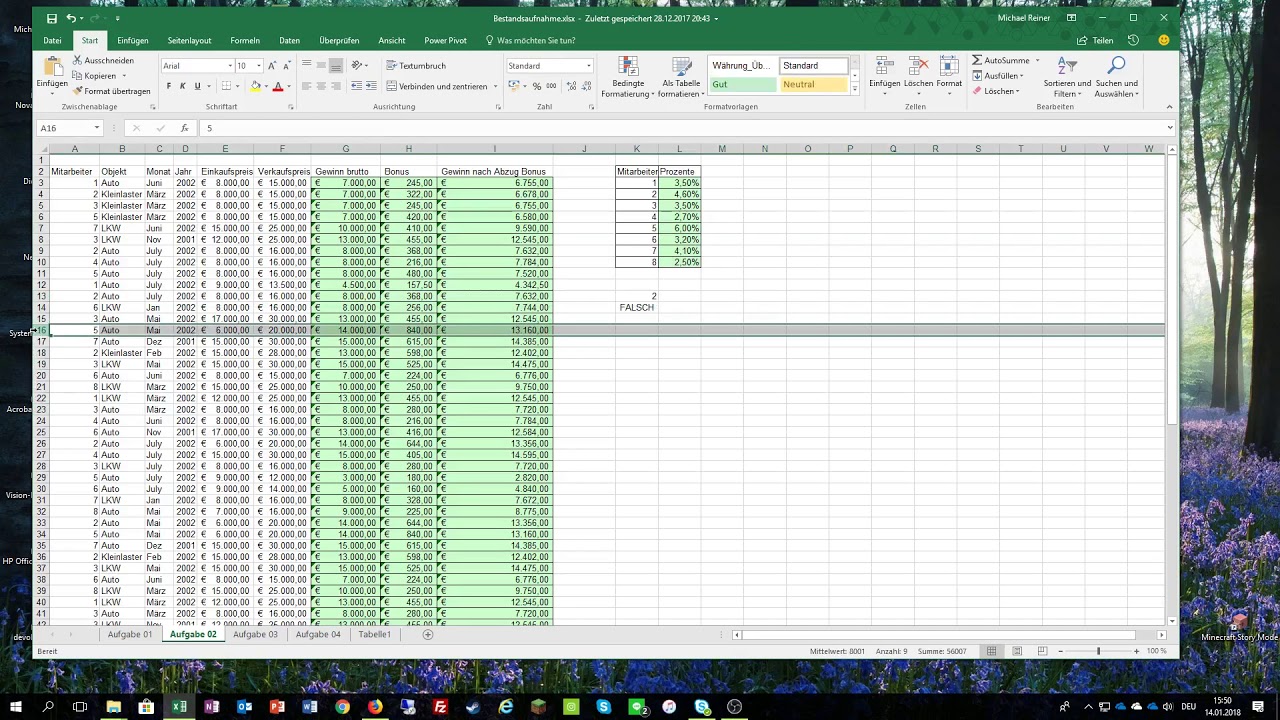Apply cell borders icon
This screenshot has height=720, width=1280.
[x=226, y=86]
